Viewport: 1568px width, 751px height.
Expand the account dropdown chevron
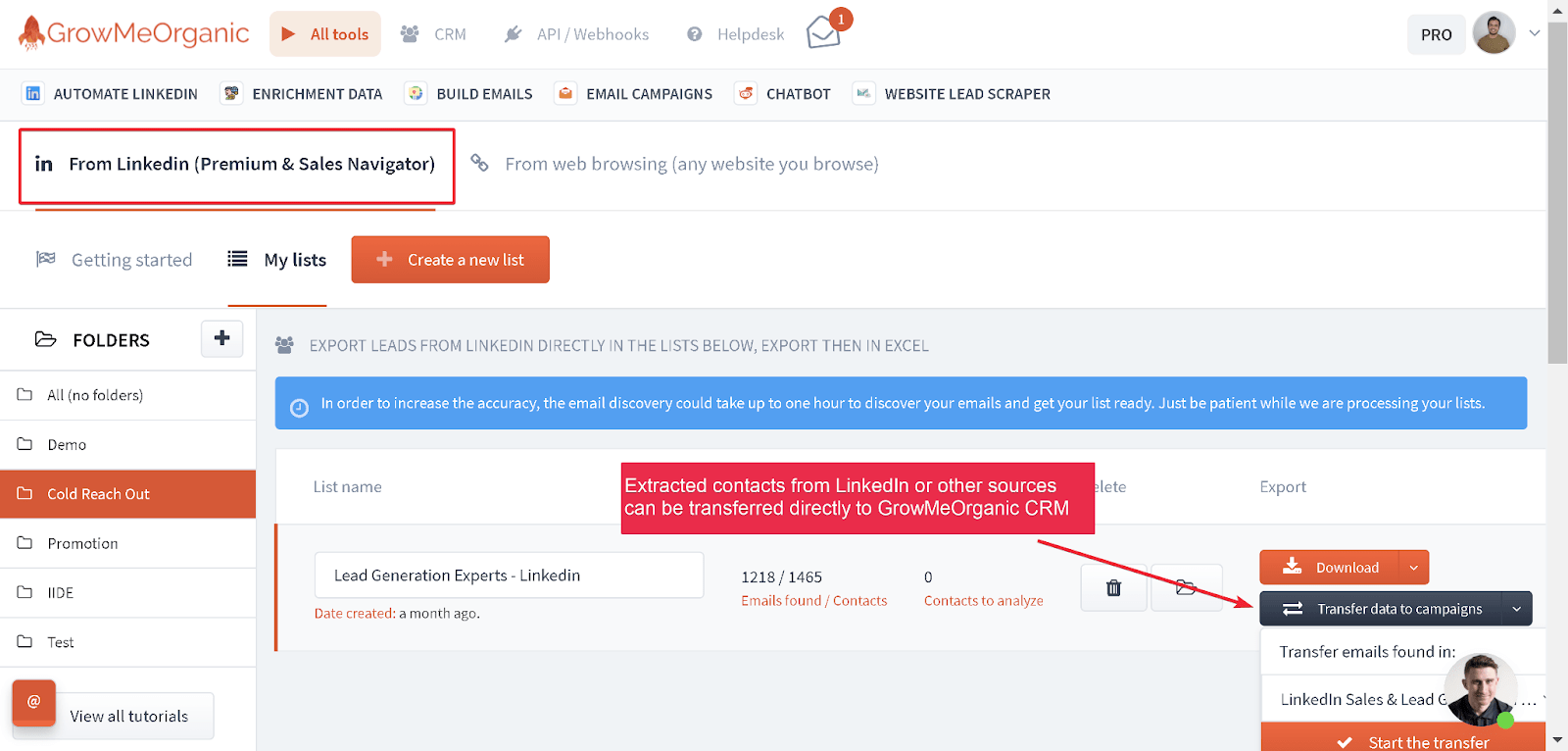pos(1535,33)
